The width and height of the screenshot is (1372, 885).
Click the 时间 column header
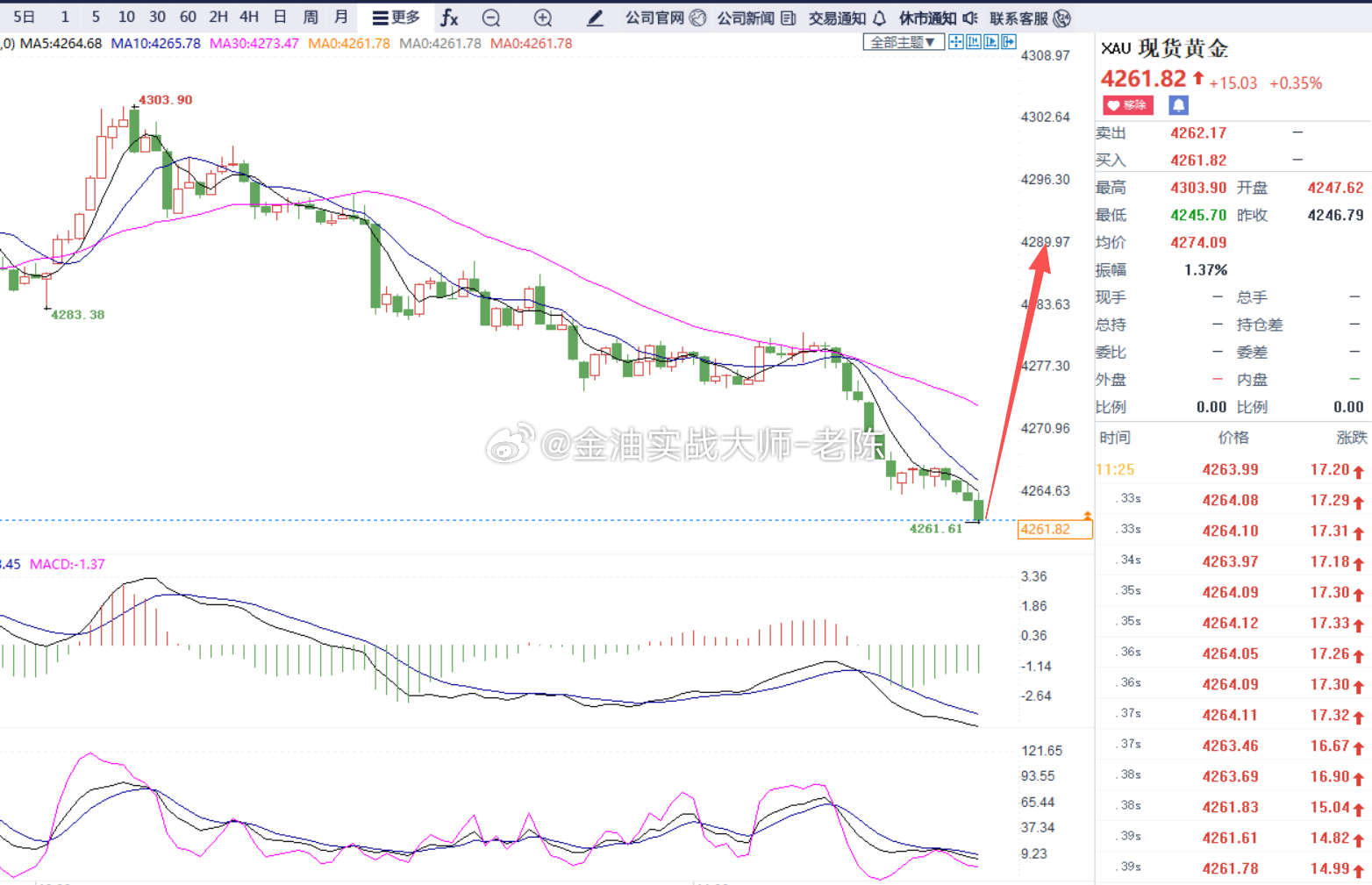pyautogui.click(x=1114, y=437)
